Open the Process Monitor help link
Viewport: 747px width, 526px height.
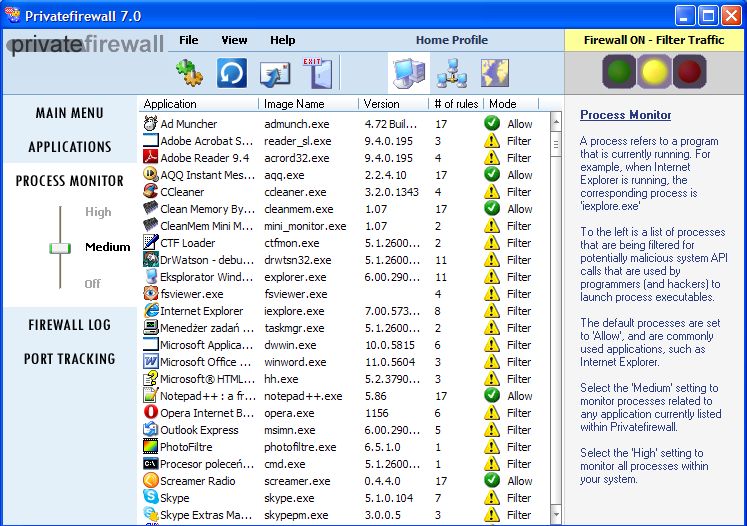(x=626, y=115)
